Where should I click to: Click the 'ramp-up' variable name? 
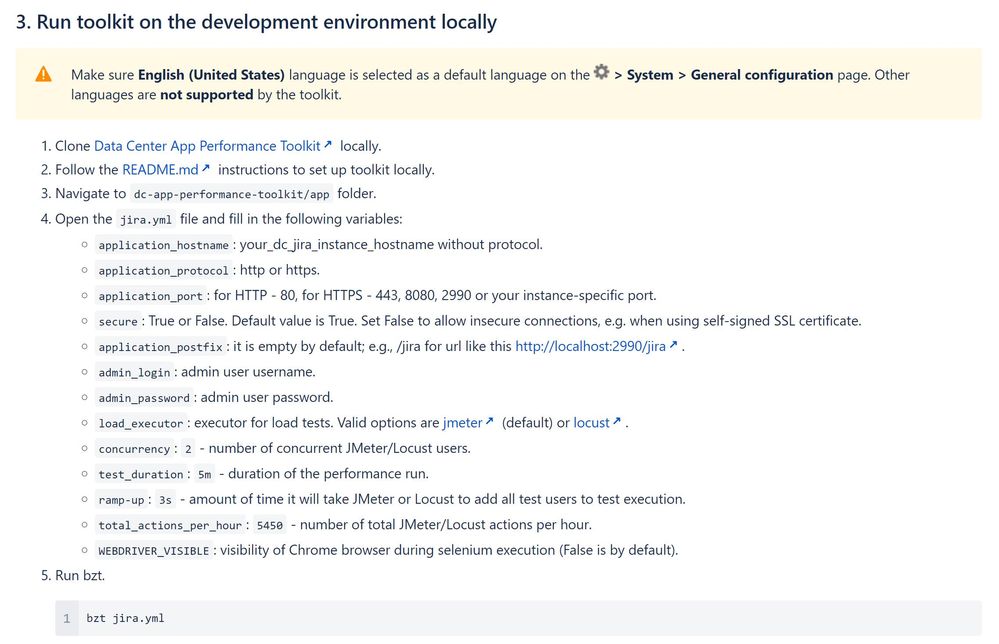(x=121, y=500)
